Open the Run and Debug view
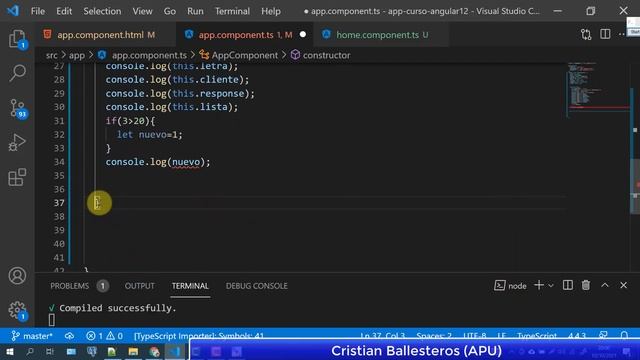The image size is (640, 360). pos(17,143)
